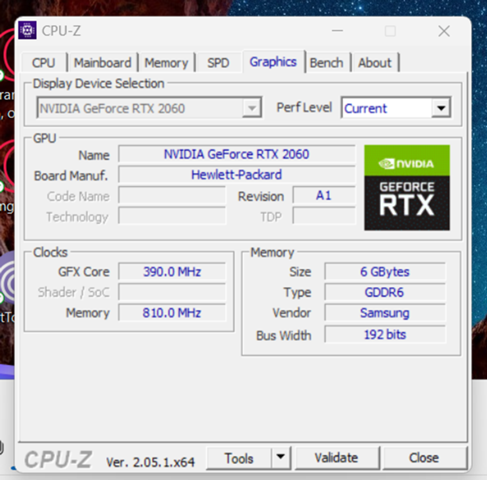This screenshot has width=487, height=480.
Task: Open the Display Device Selection dropdown
Action: coord(149,108)
